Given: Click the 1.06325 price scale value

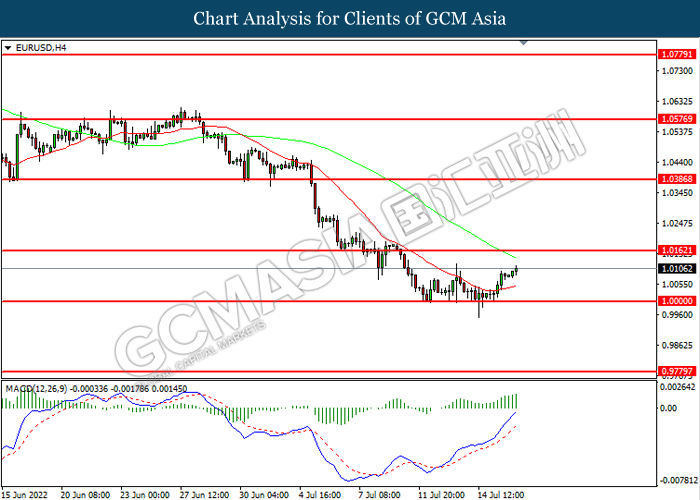Looking at the screenshot, I should click(677, 101).
